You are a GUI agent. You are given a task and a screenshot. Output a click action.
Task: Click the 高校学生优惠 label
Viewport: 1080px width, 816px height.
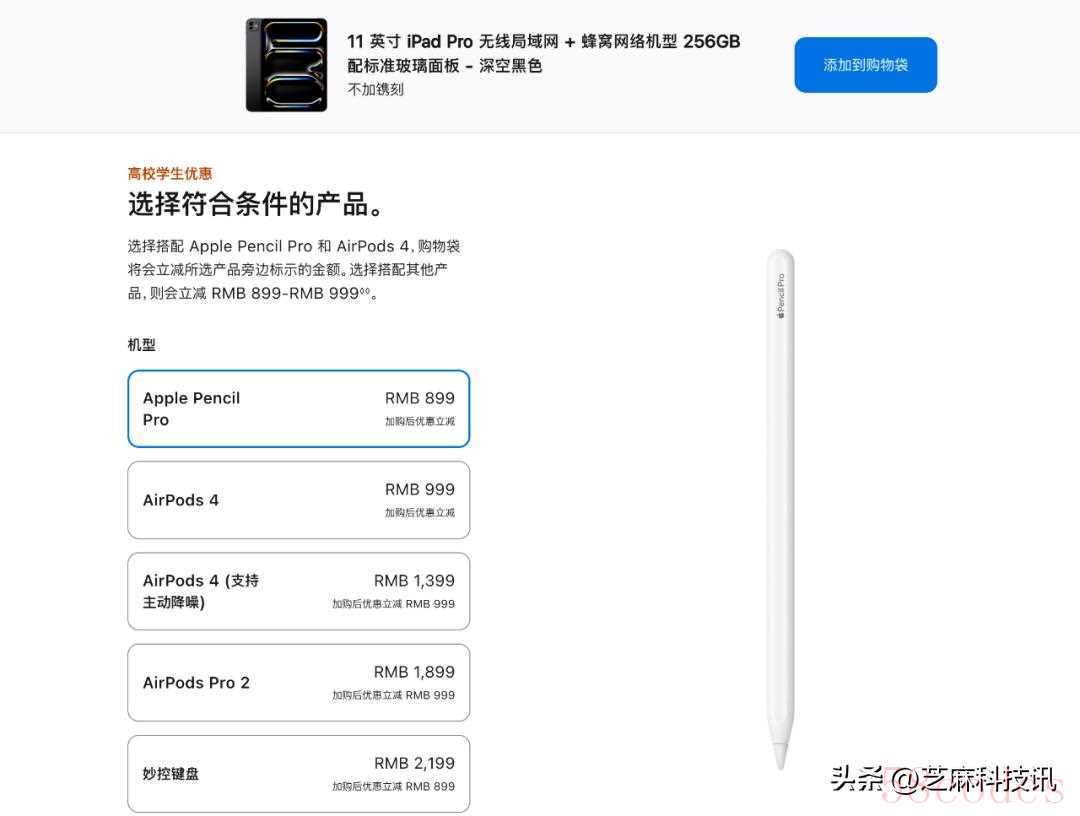169,174
